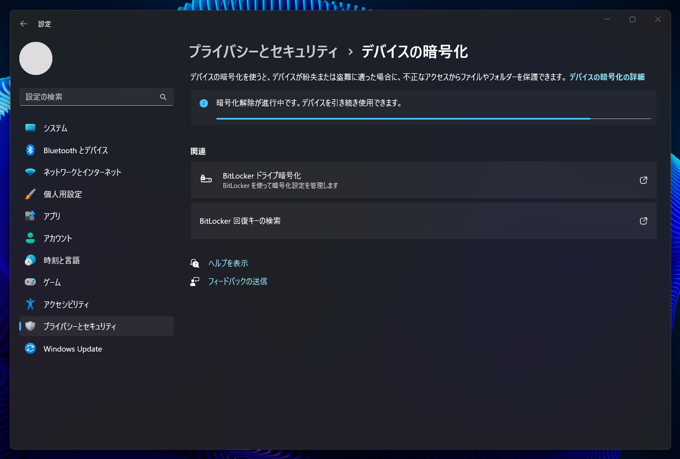This screenshot has height=459, width=680.
Task: Open BitLocker ドライブ暗号化 card
Action: [424, 180]
